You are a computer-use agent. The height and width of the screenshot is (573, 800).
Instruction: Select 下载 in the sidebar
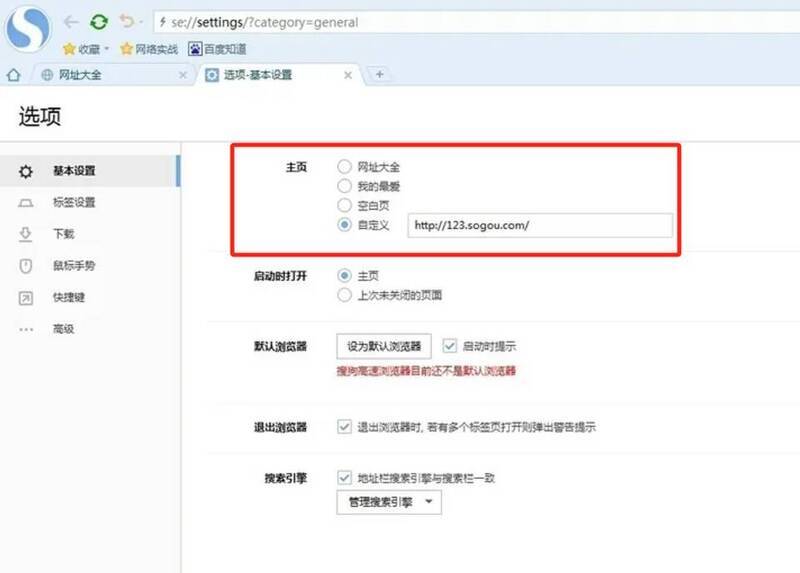click(x=90, y=234)
